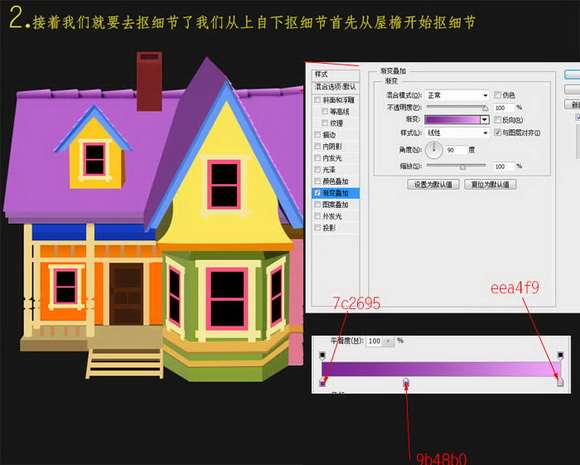Select 混合选项:默认 (Blending Options) entry
This screenshot has height=465, width=580.
(x=335, y=87)
